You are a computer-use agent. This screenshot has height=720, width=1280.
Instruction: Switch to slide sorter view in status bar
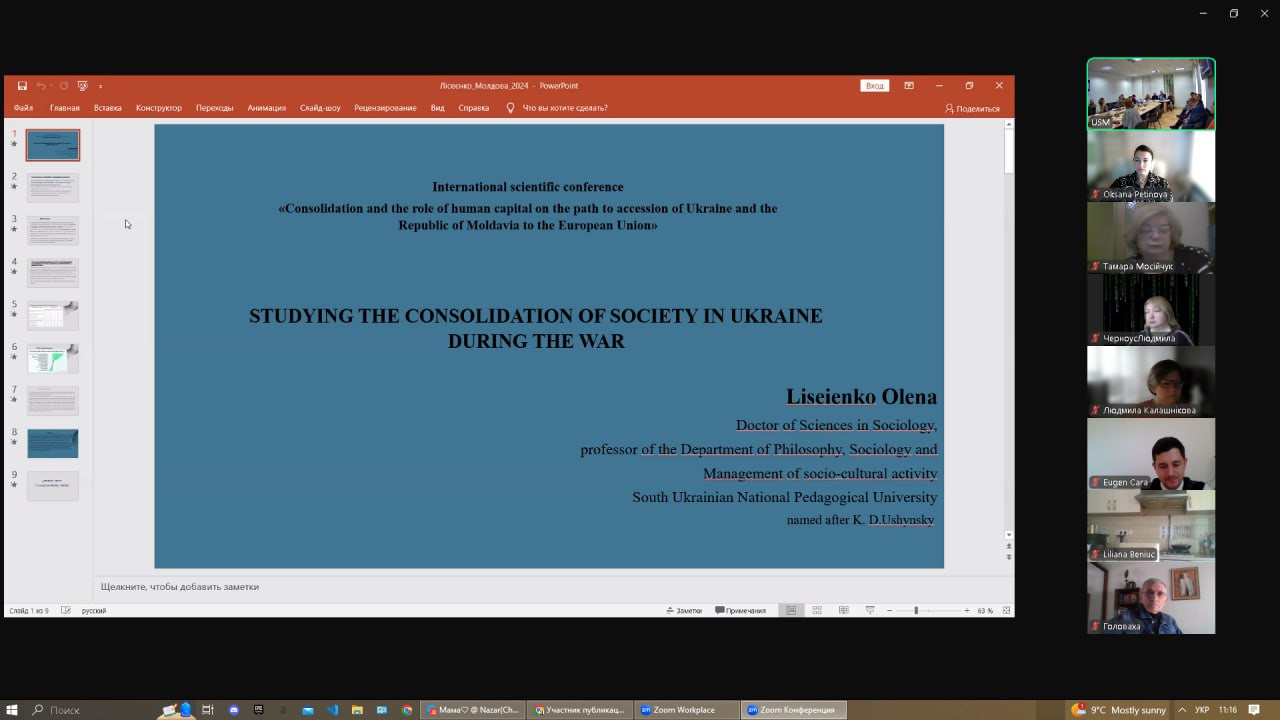(817, 610)
